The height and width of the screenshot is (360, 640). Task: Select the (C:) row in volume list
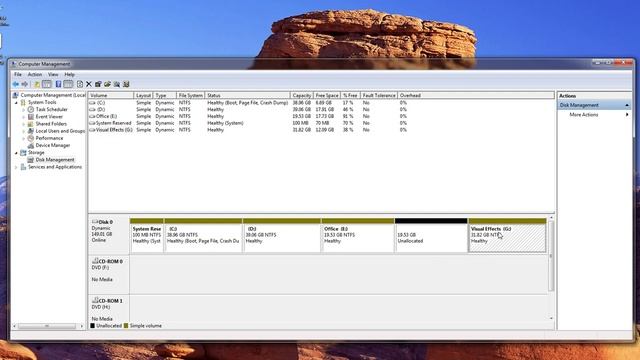[x=249, y=103]
